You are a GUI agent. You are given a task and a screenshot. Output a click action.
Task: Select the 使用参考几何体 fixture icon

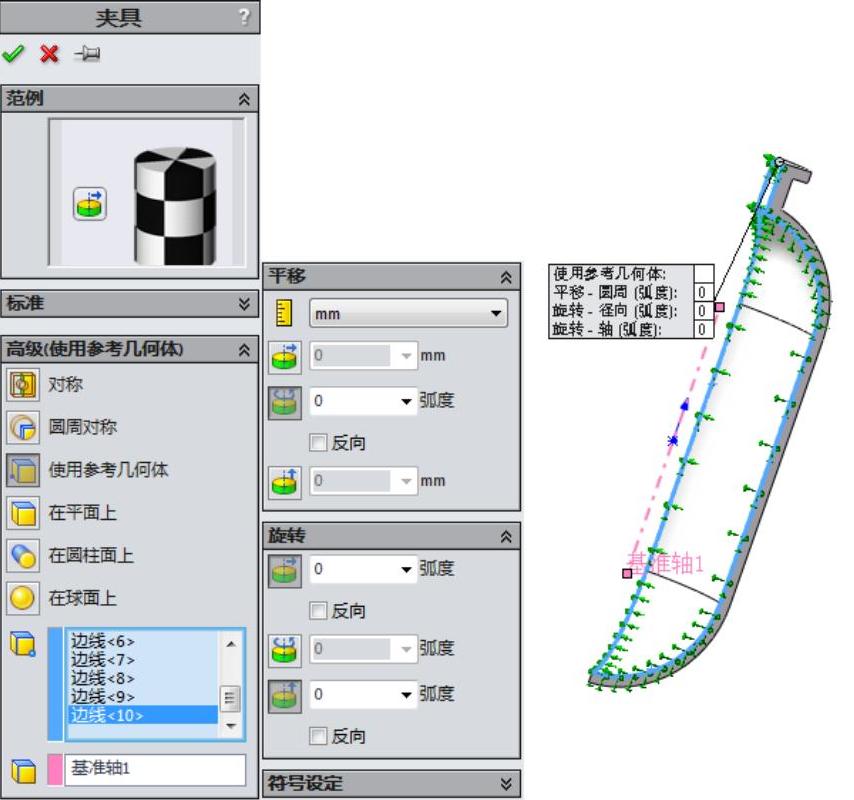23,470
